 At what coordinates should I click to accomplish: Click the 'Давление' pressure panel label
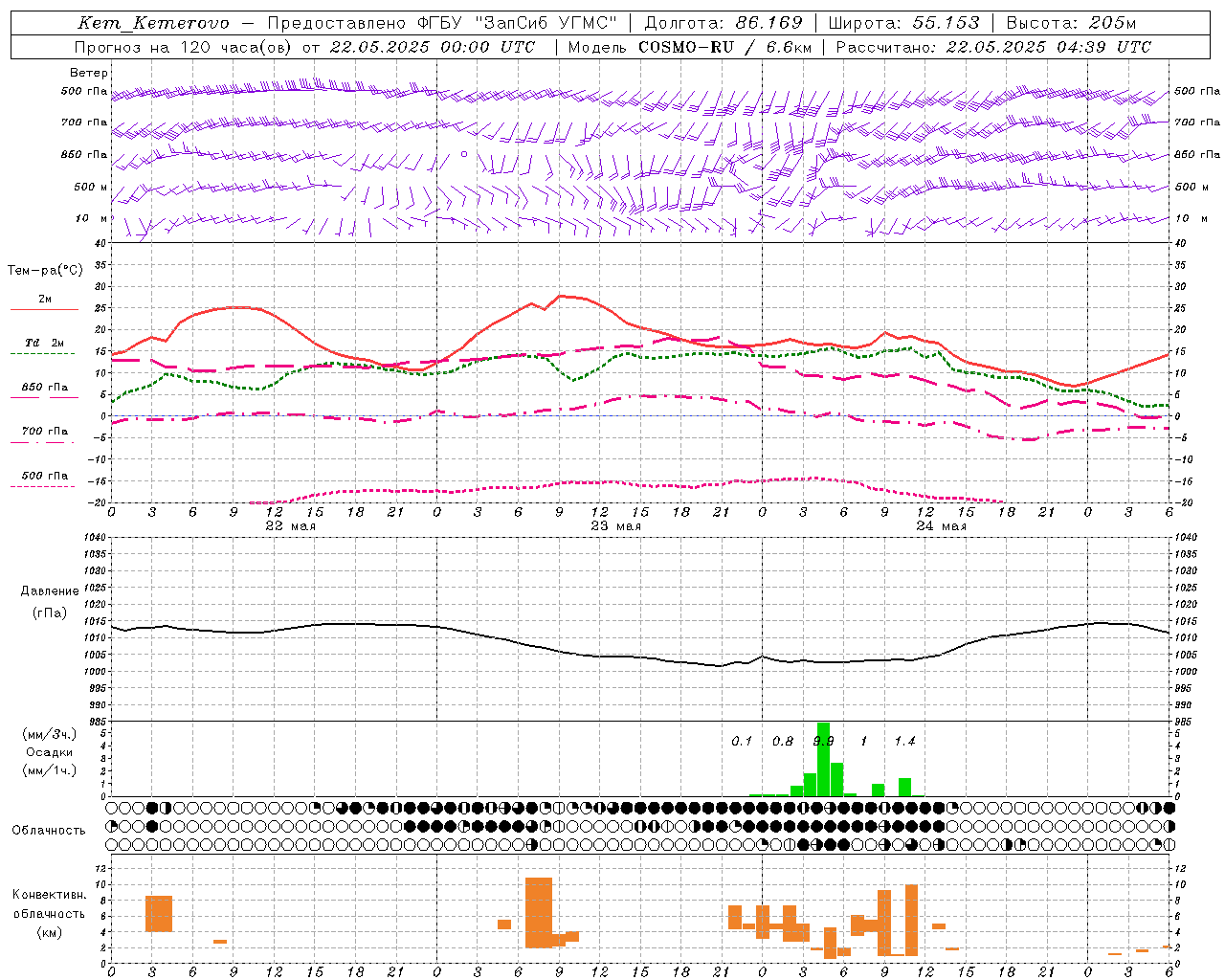click(50, 590)
